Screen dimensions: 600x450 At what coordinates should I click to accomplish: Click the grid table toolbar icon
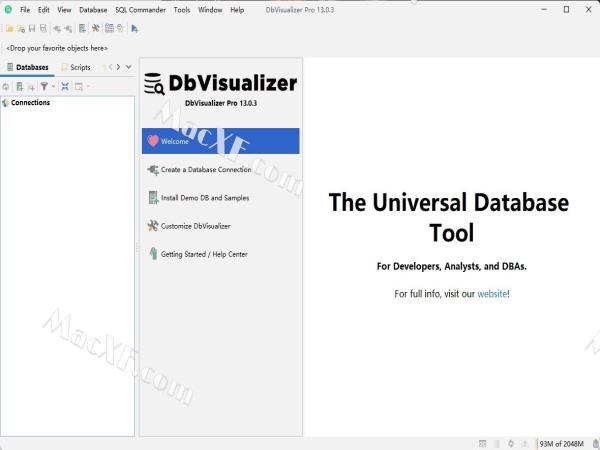[x=109, y=28]
